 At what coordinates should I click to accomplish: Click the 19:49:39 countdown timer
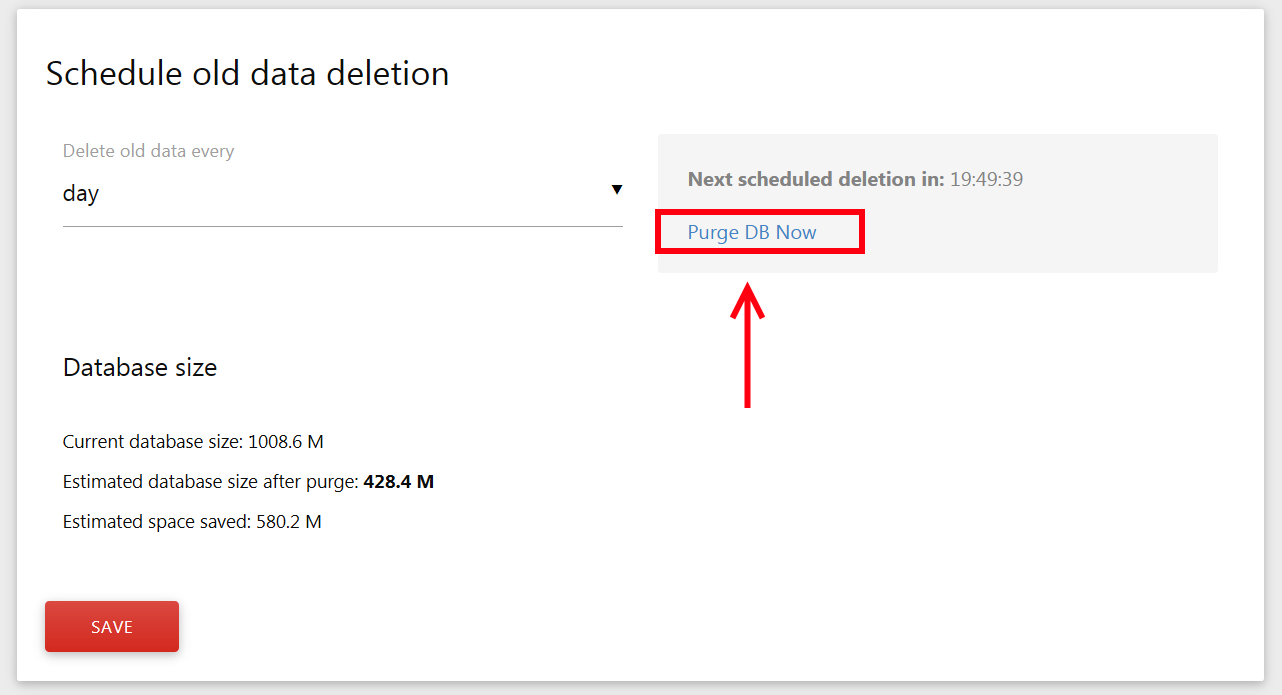(x=986, y=180)
